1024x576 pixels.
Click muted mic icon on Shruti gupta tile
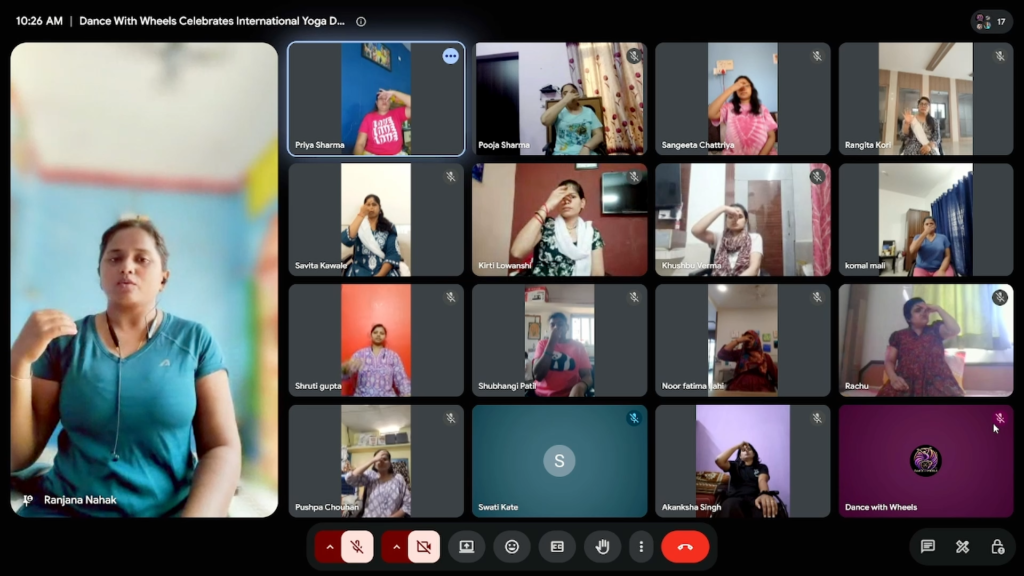[450, 297]
